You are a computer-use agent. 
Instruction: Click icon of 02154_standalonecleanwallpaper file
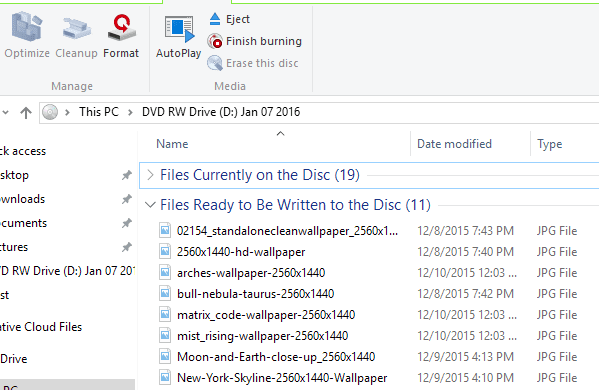tap(165, 230)
